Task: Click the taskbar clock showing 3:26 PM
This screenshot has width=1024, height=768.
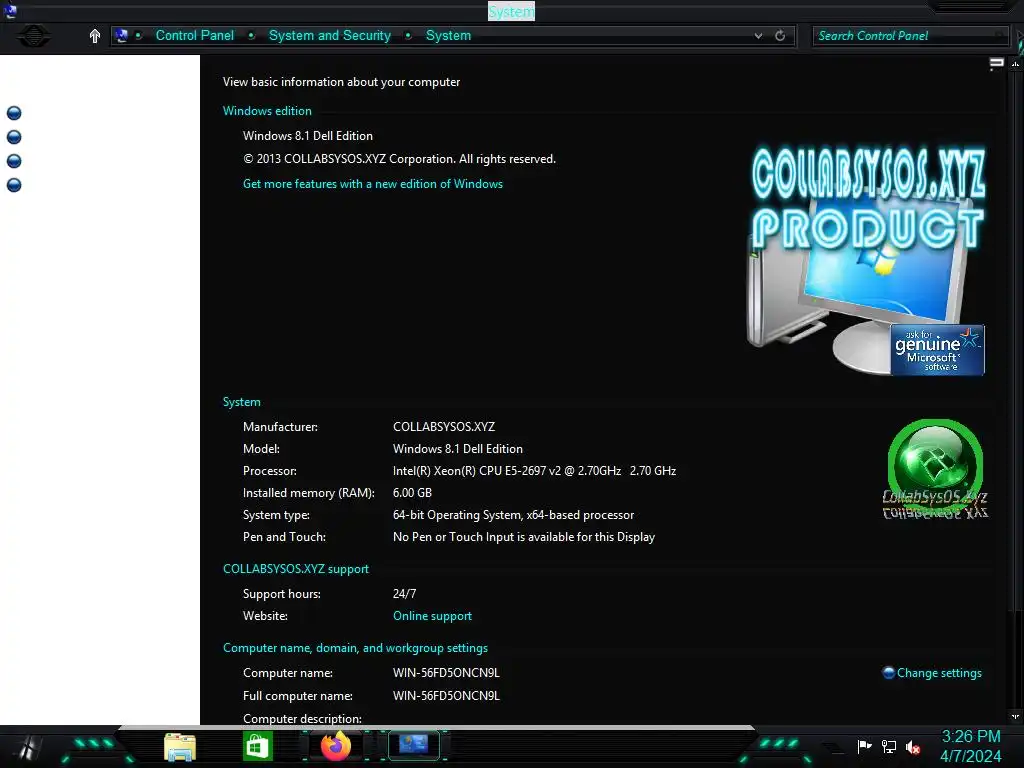Action: [970, 746]
